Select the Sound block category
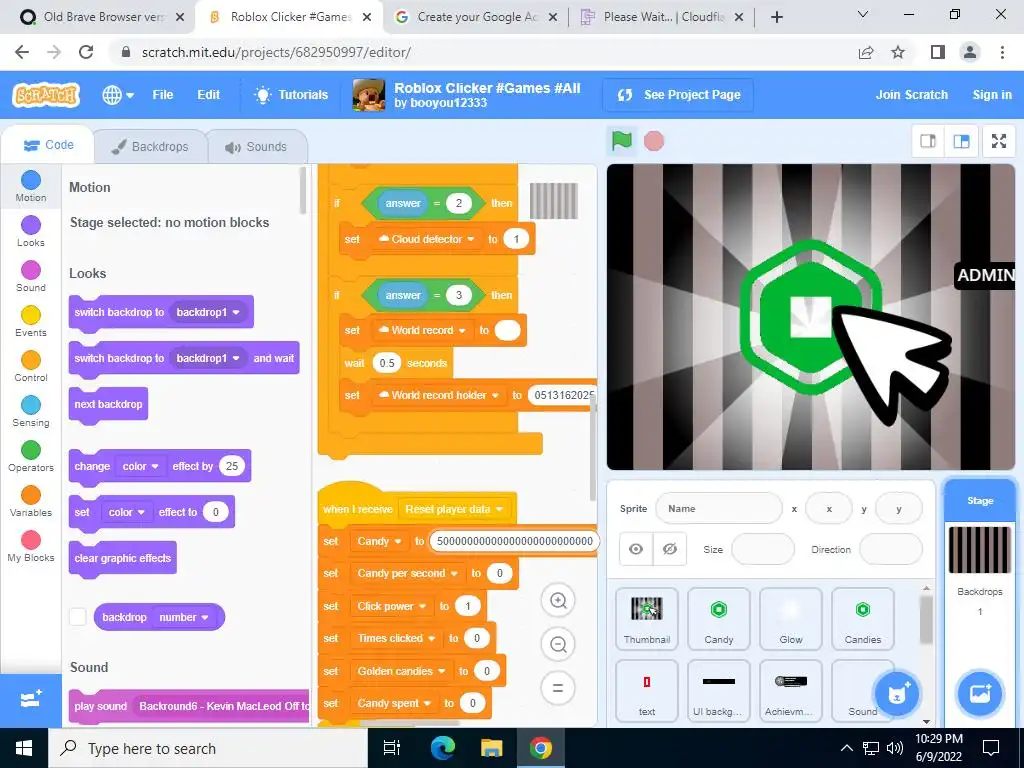The image size is (1024, 768). [x=31, y=276]
